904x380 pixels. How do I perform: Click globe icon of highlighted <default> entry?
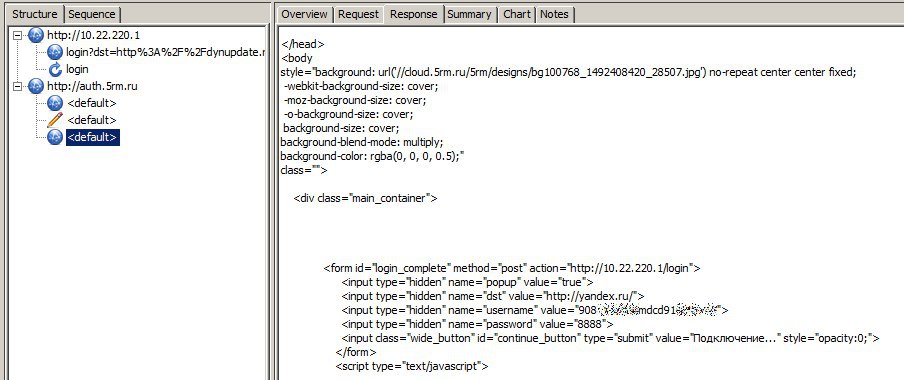point(55,137)
